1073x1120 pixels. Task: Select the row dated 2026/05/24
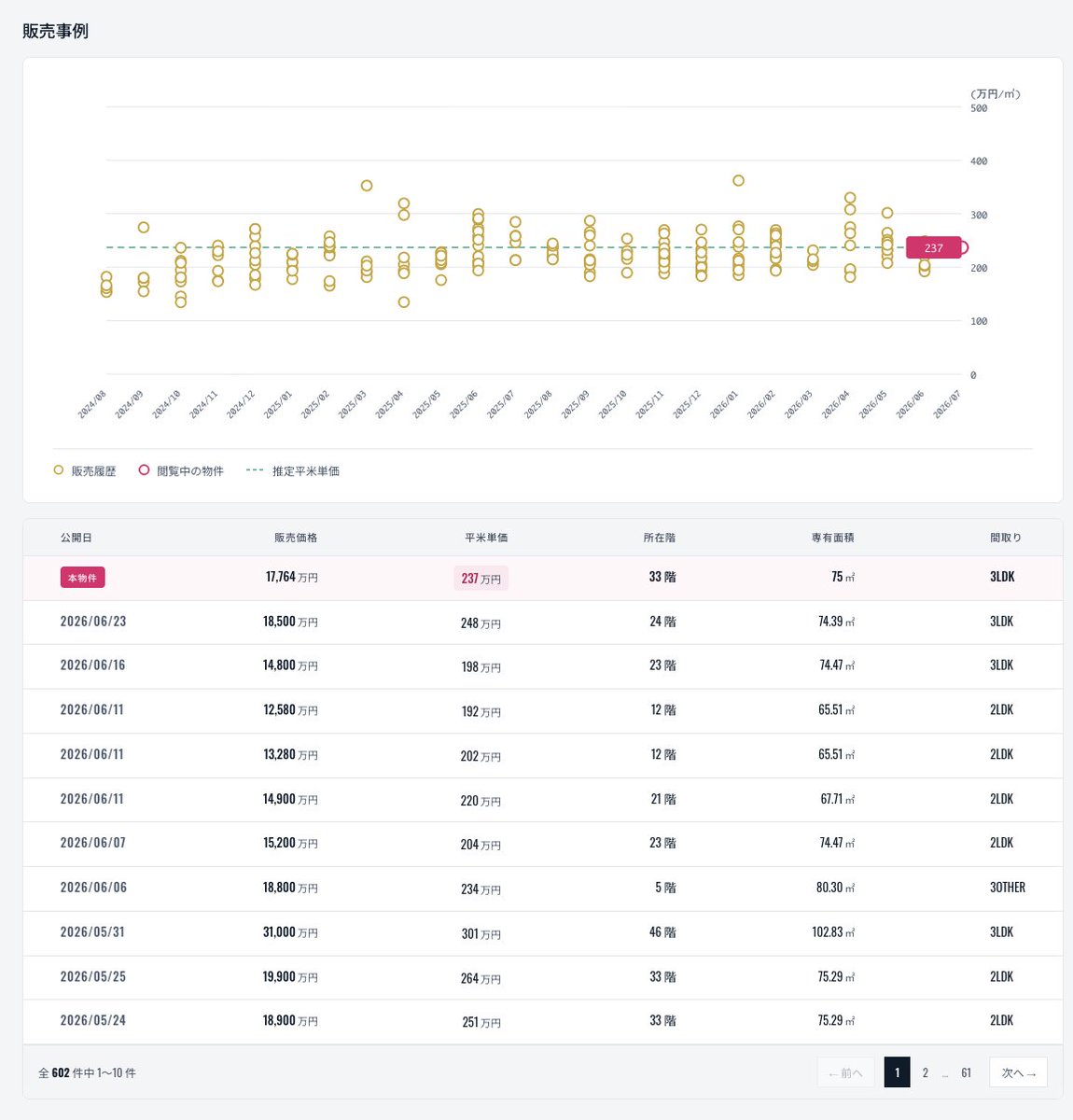(543, 1022)
